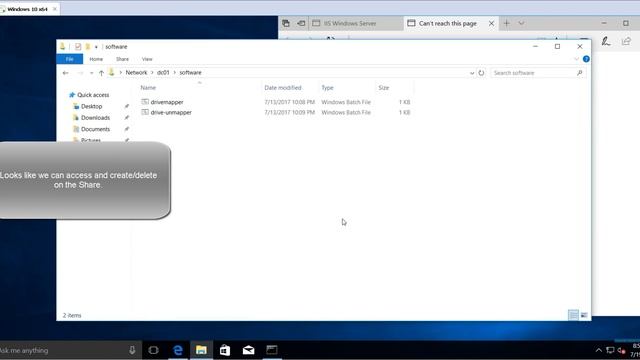
Task: Go forward in File Explorer
Action: pyautogui.click(x=80, y=73)
